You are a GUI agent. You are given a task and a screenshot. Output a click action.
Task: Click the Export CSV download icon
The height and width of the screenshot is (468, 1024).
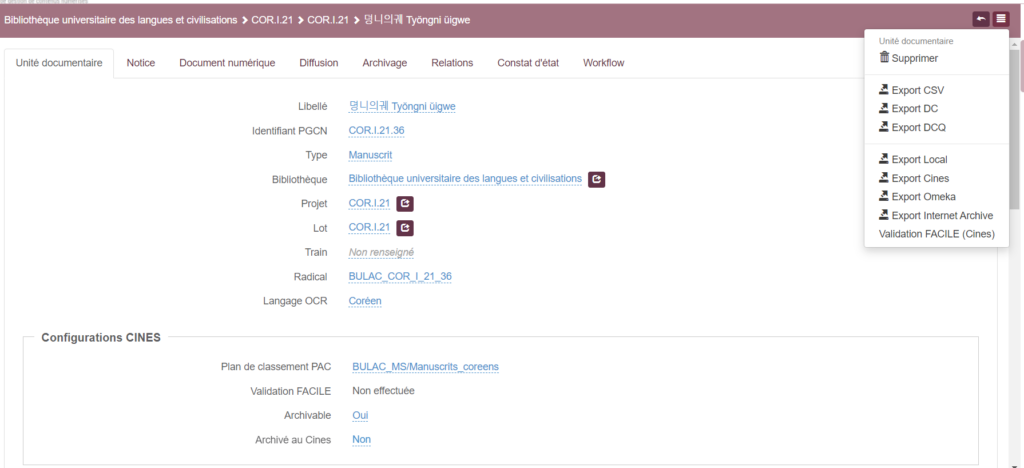pos(884,89)
